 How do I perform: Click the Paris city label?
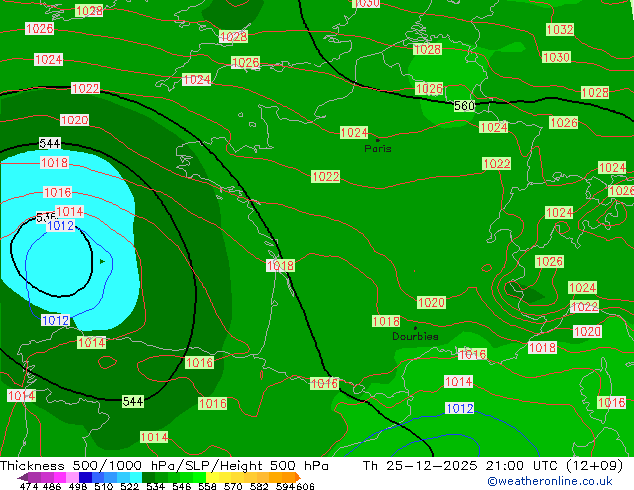378,149
